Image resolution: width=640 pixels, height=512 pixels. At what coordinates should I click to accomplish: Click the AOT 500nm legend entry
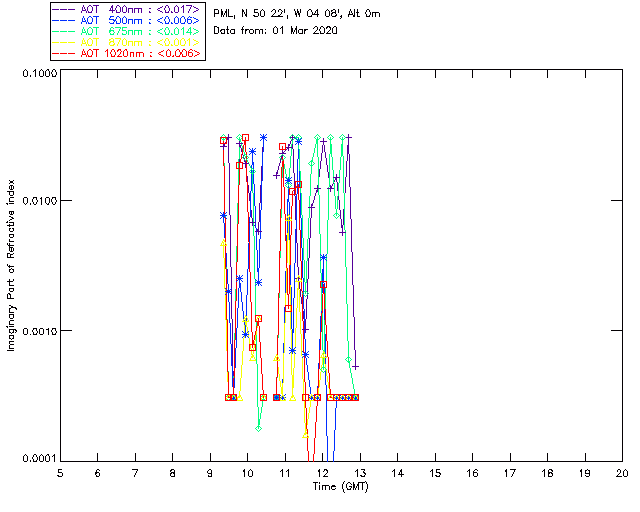pos(128,20)
